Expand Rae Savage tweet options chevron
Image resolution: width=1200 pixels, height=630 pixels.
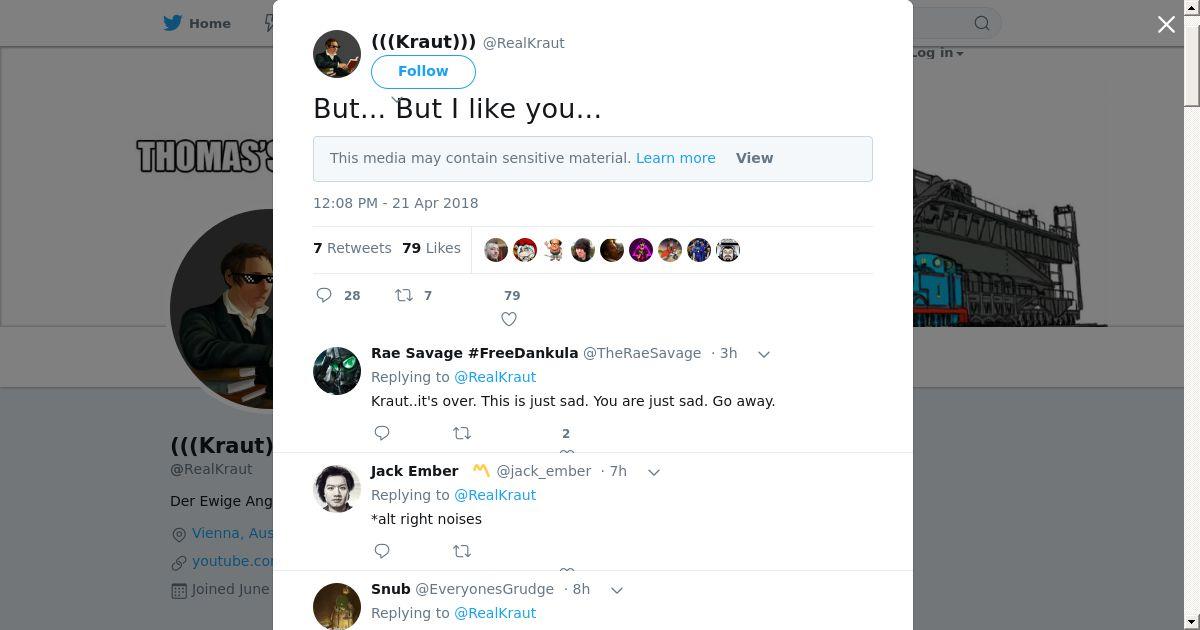(764, 354)
